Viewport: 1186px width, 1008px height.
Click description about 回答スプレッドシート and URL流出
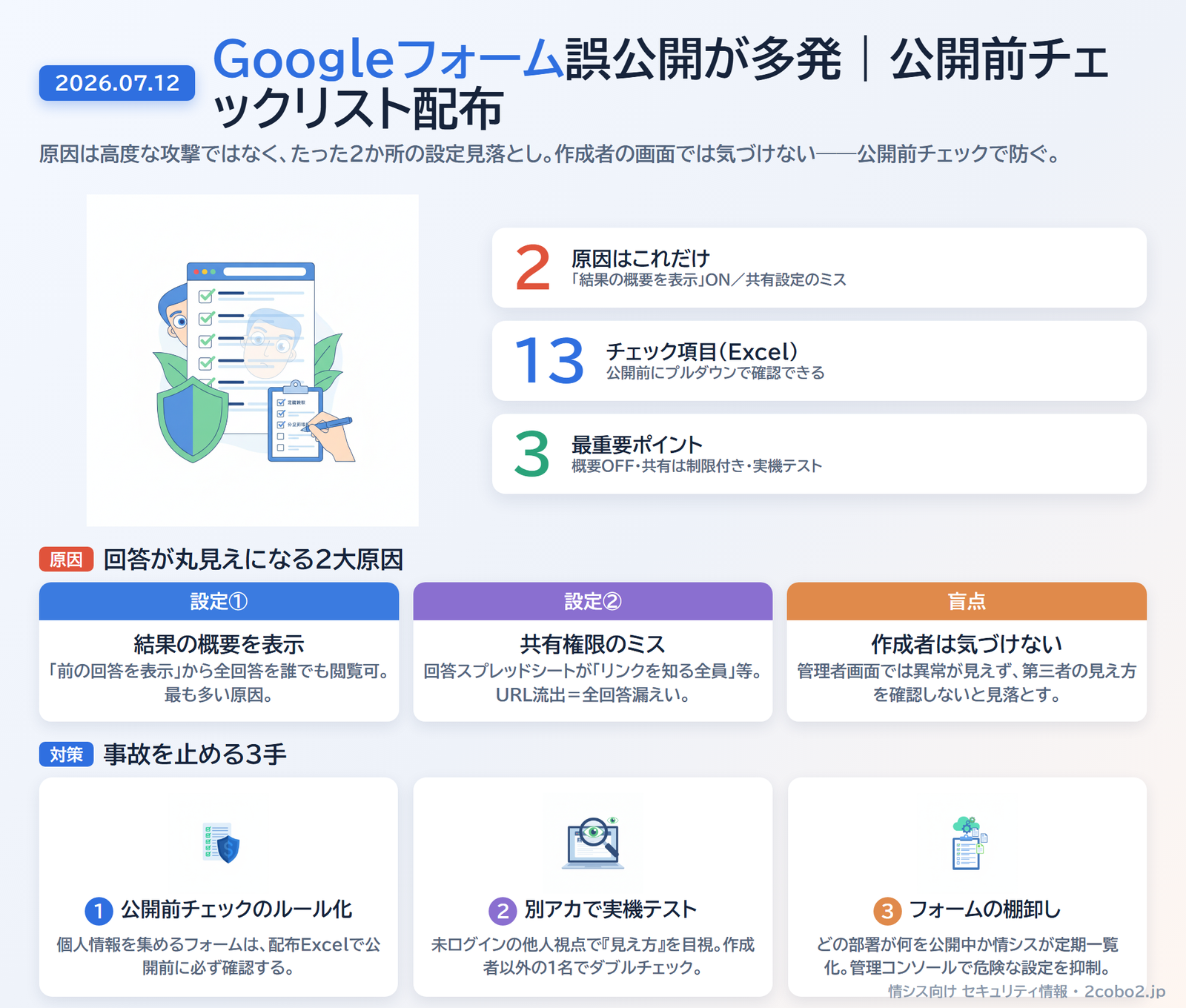pyautogui.click(x=593, y=683)
